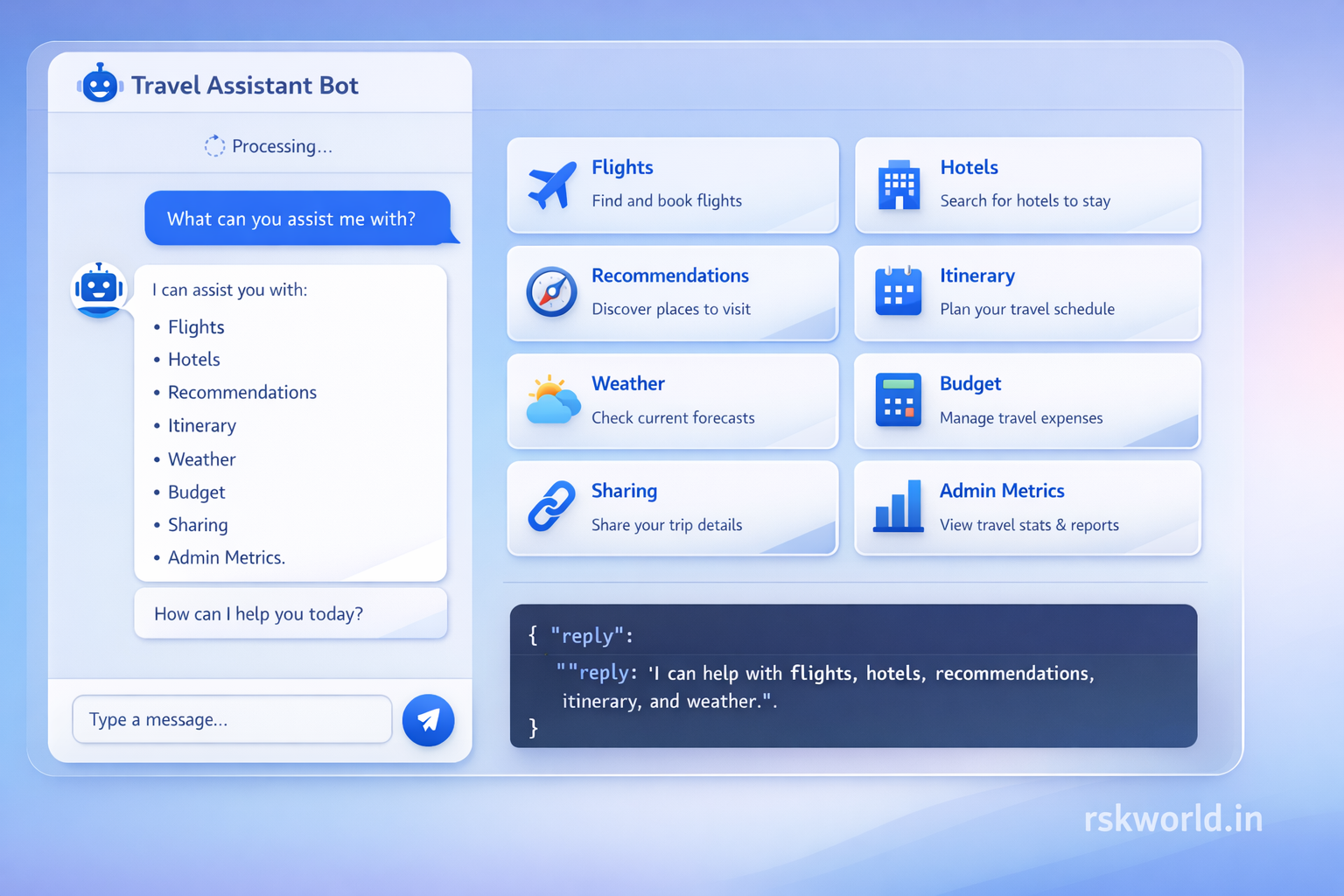Open the Sharing card title

(624, 492)
